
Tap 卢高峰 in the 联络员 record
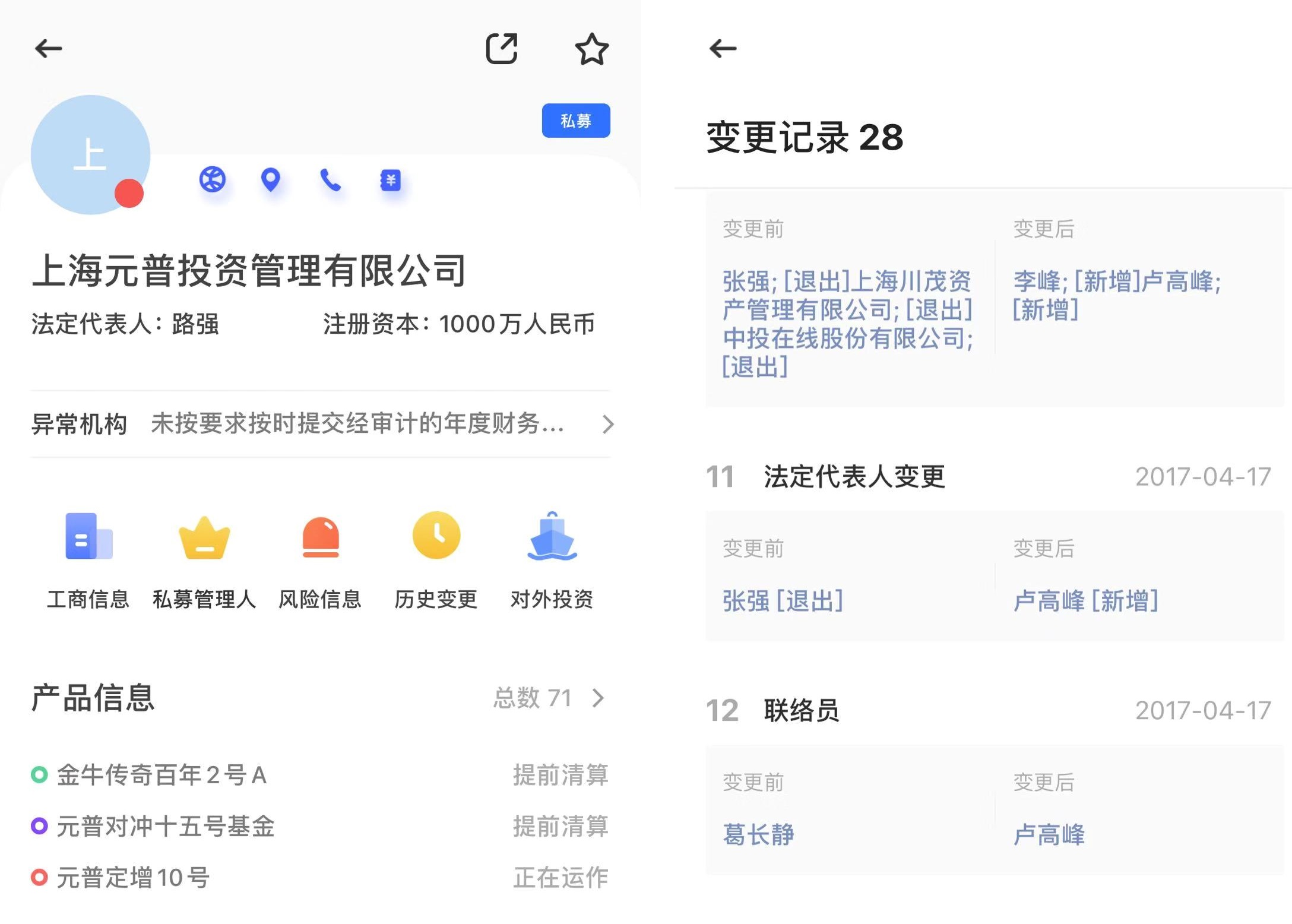tap(1049, 835)
